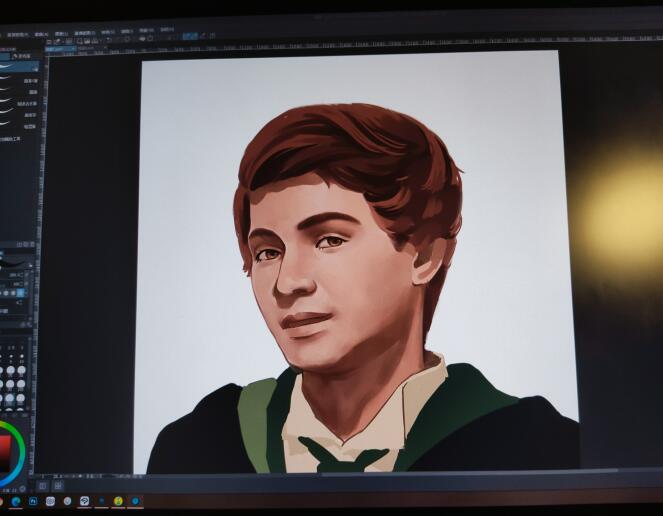Viewport: 663px width, 516px height.
Task: Open the Clip Studio Paint taskbar icon
Action: point(85,501)
